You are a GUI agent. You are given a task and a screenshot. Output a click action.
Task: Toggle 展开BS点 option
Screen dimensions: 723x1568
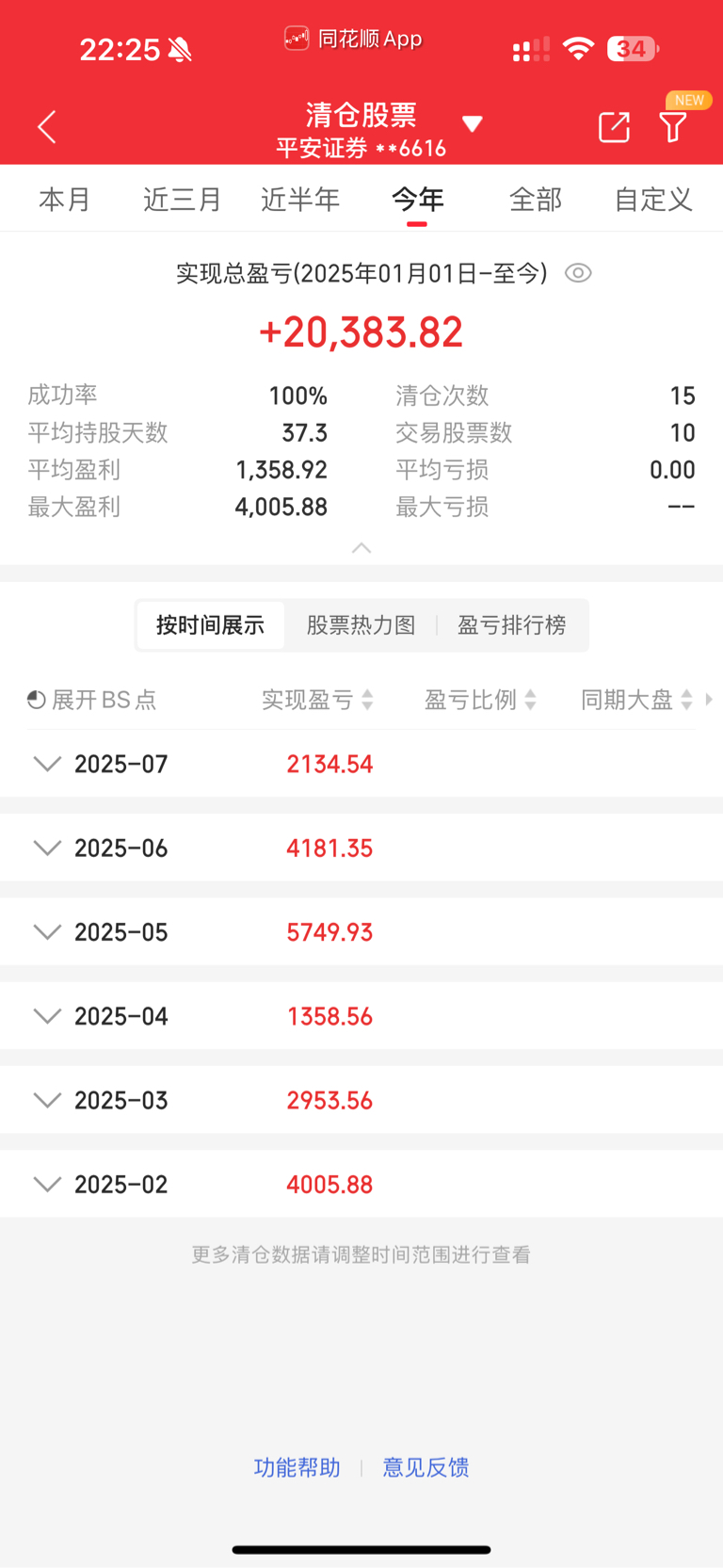click(x=91, y=700)
